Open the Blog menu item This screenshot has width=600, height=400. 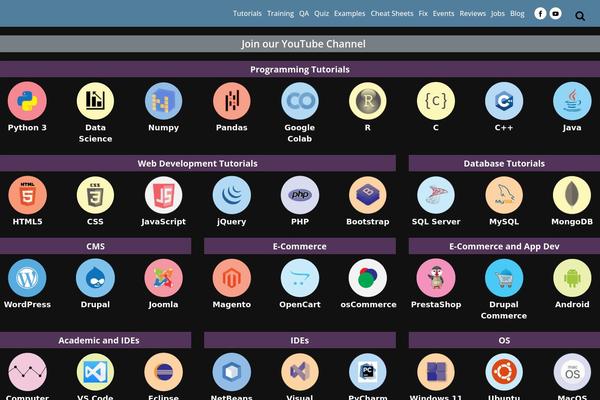click(517, 13)
